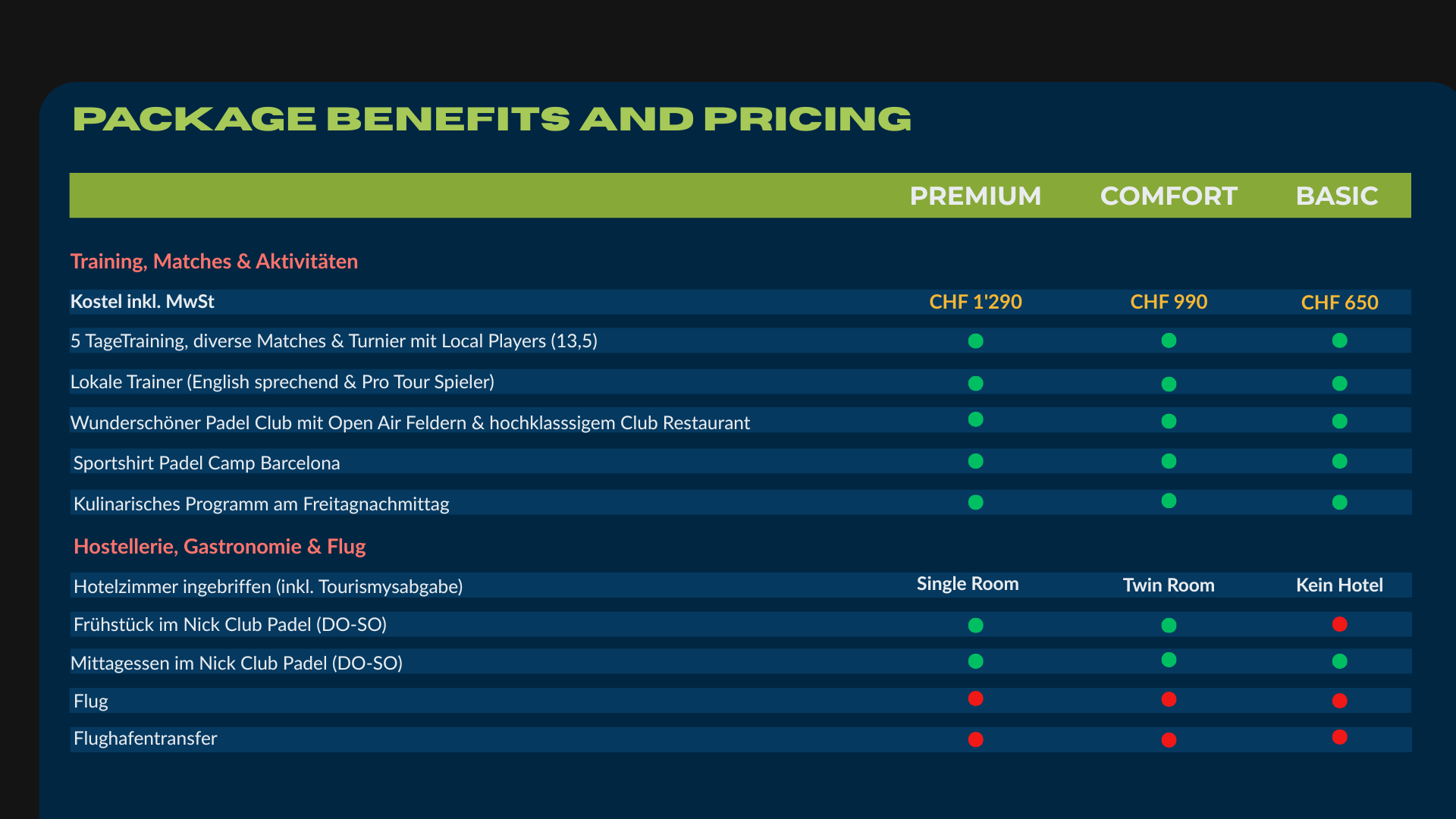1456x819 pixels.
Task: Click the Single Room label
Action: click(968, 584)
